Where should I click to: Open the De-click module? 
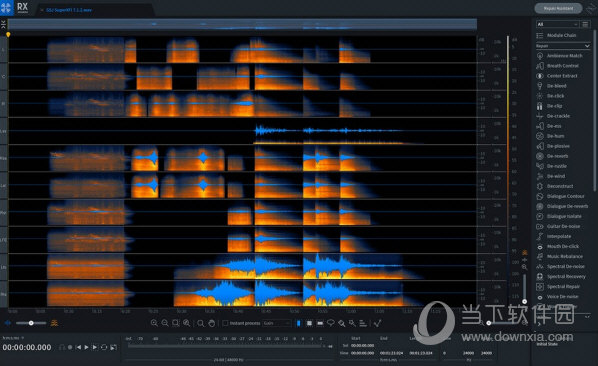click(550, 96)
